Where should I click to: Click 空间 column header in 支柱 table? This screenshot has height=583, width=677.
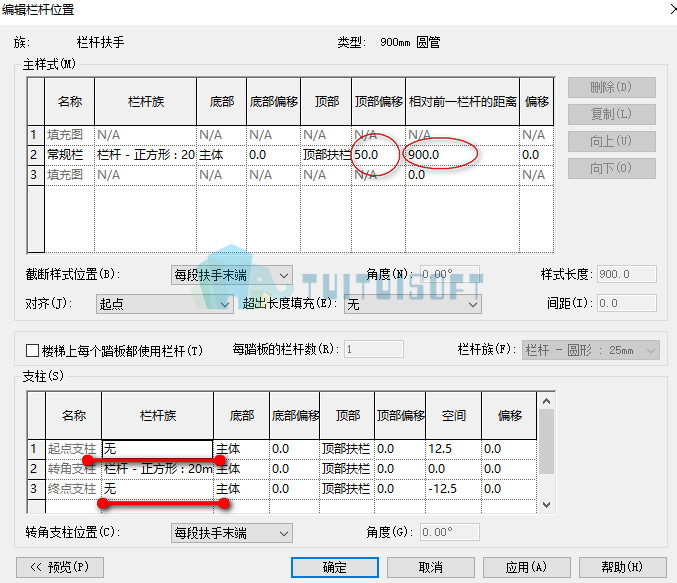pyautogui.click(x=453, y=416)
